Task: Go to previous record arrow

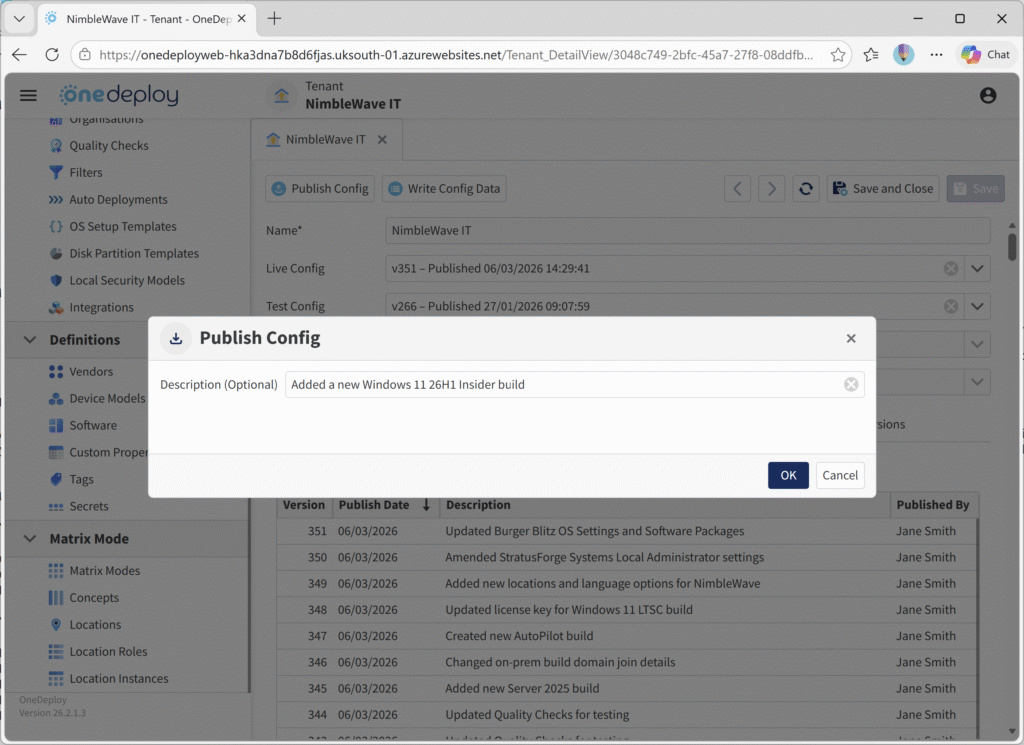Action: 737,189
